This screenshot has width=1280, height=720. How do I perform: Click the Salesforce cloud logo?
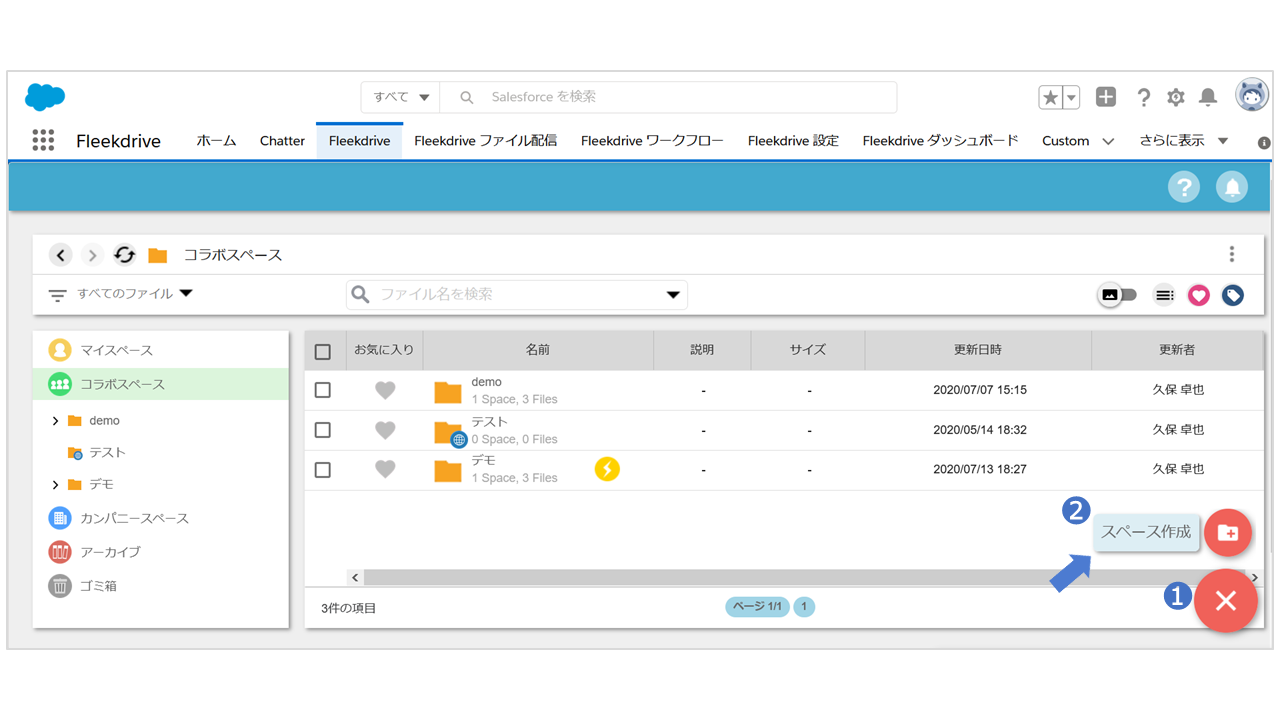pyautogui.click(x=45, y=97)
